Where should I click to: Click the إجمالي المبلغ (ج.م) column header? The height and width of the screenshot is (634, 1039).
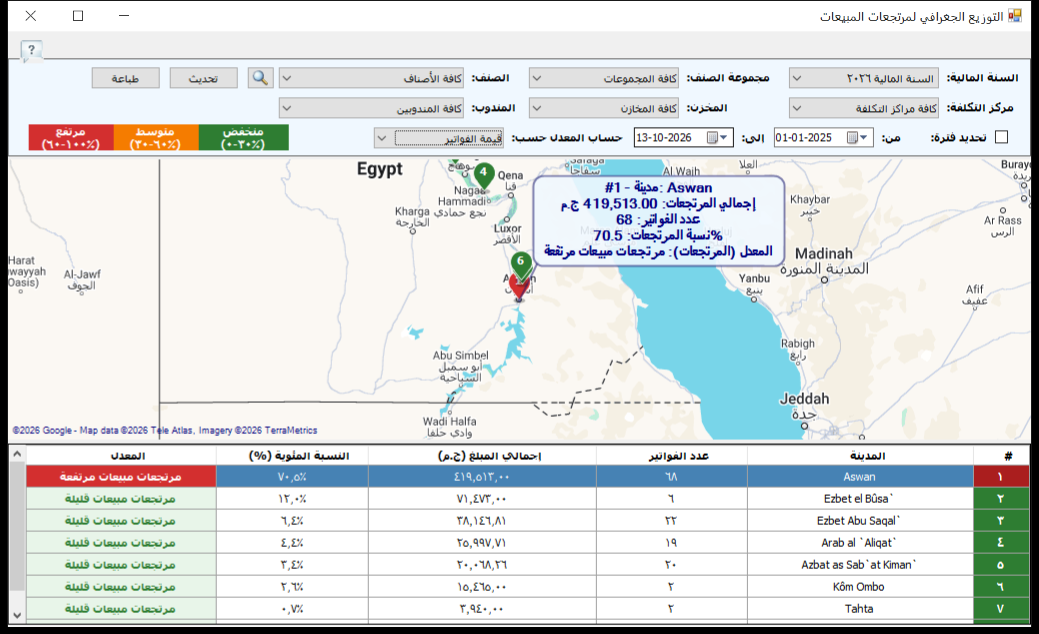(x=482, y=456)
